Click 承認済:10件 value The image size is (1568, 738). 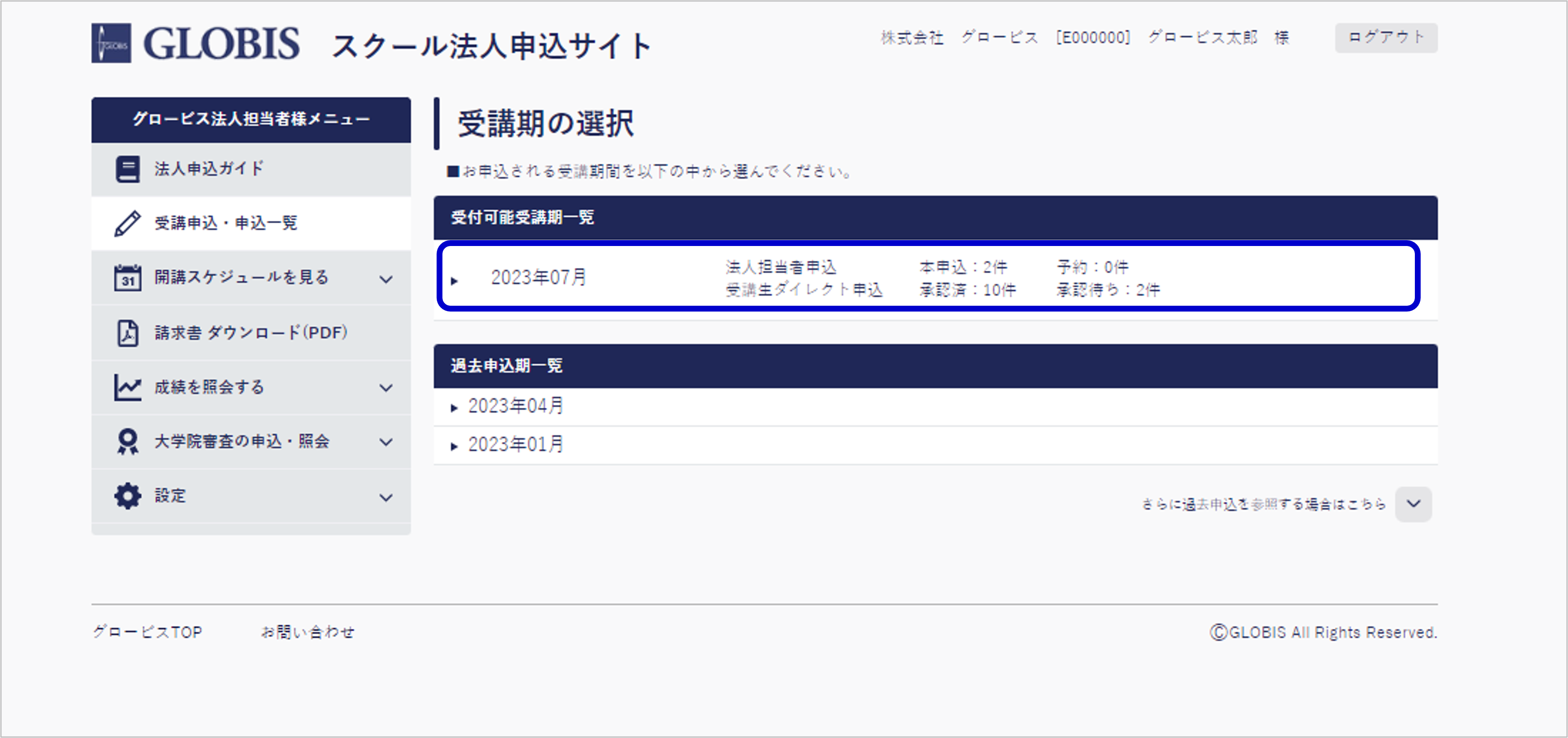pos(968,290)
